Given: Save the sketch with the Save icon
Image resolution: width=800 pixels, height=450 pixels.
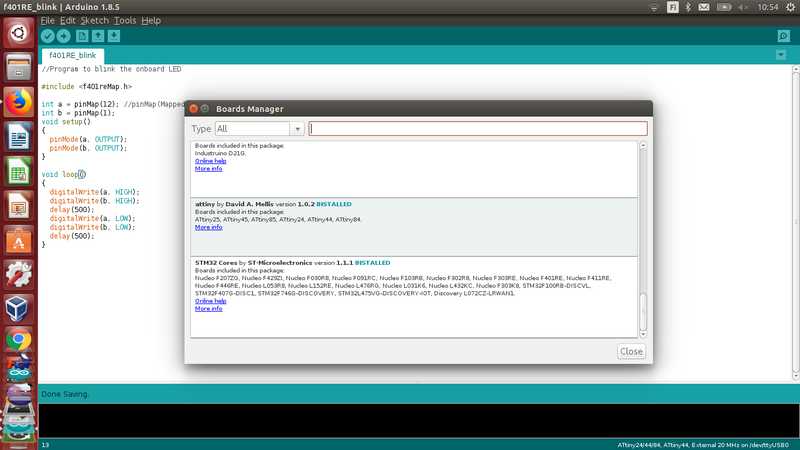Looking at the screenshot, I should [x=114, y=36].
